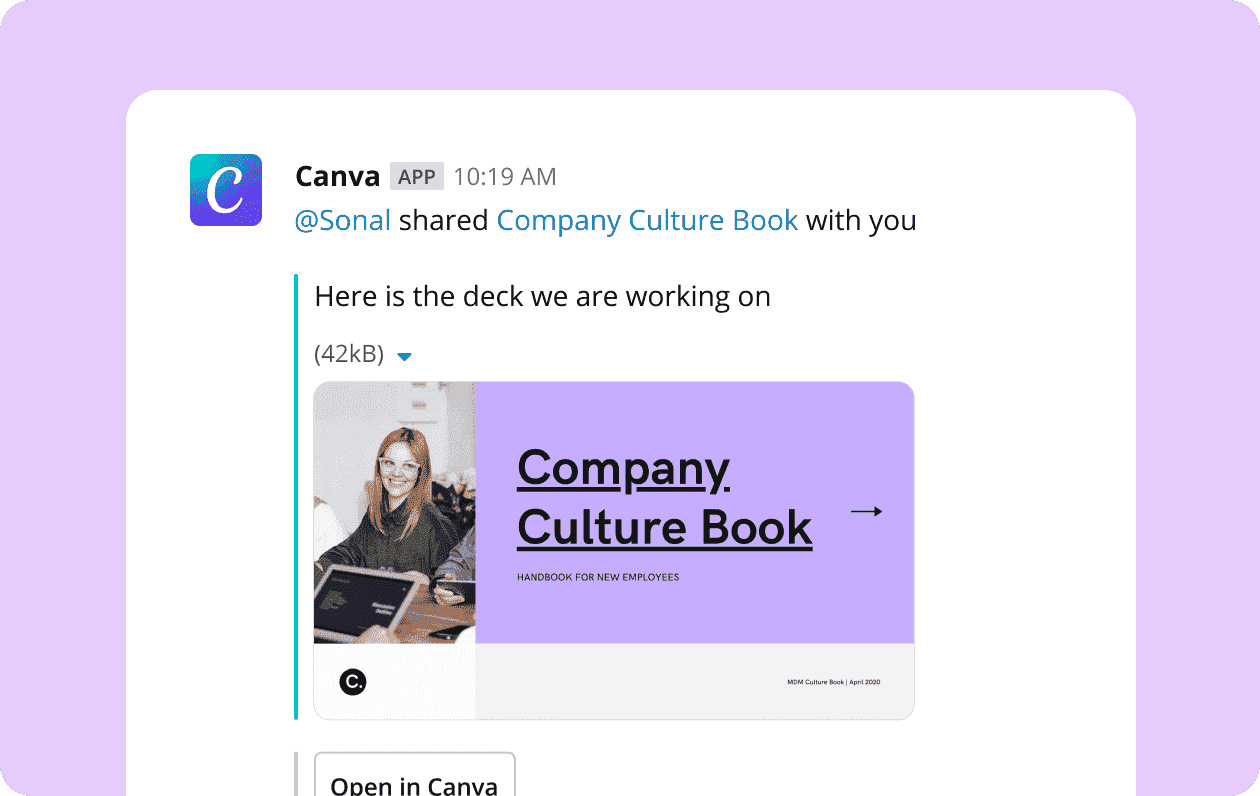
Task: Click the 10:19 AM timestamp
Action: tap(504, 176)
